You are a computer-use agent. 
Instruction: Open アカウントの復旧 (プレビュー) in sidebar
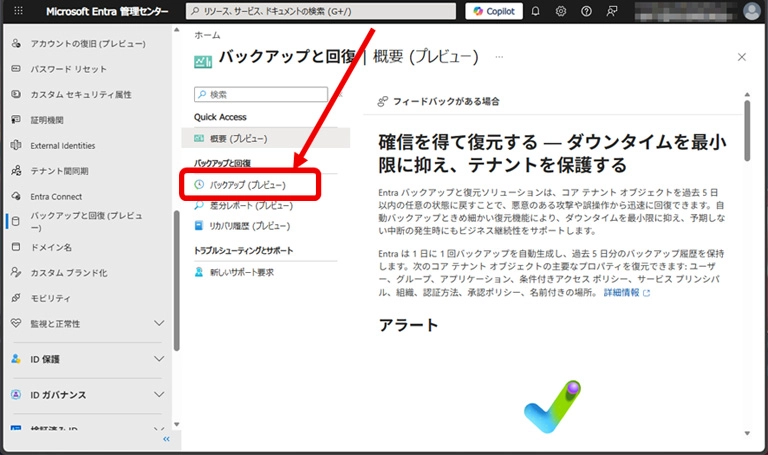point(88,44)
